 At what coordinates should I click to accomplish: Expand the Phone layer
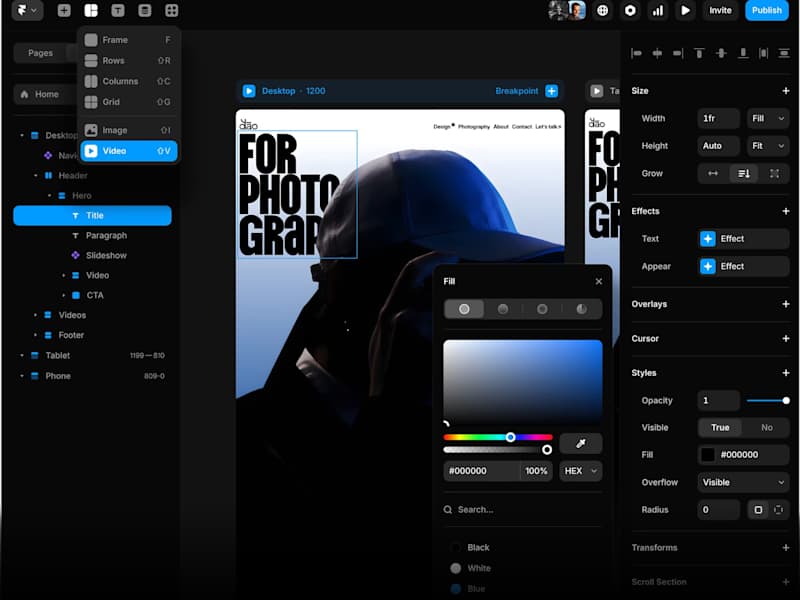(22, 376)
